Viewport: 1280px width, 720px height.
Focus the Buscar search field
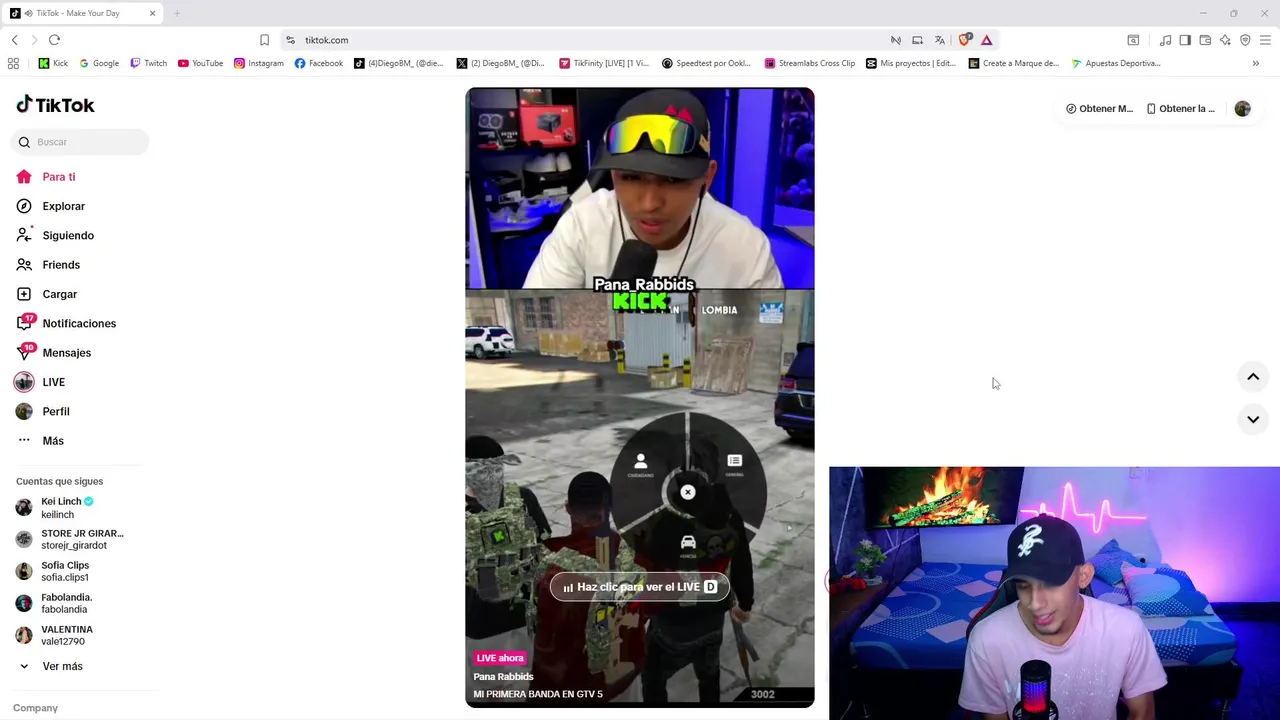80,142
